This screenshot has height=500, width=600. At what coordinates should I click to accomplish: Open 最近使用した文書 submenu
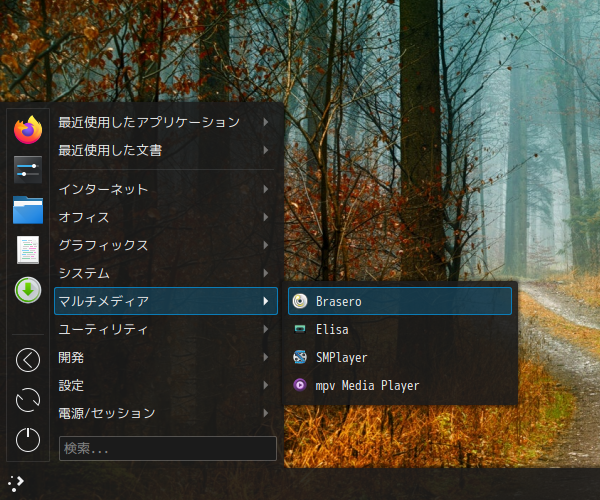click(166, 150)
